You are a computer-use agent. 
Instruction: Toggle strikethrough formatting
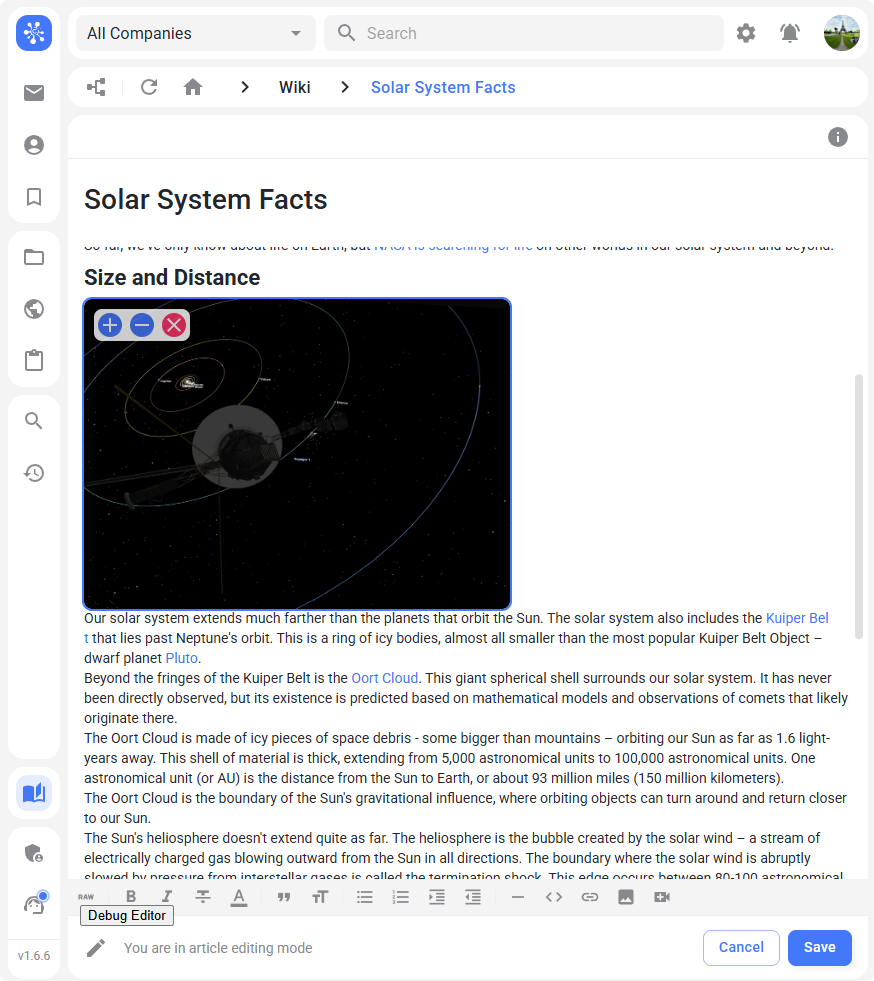203,897
